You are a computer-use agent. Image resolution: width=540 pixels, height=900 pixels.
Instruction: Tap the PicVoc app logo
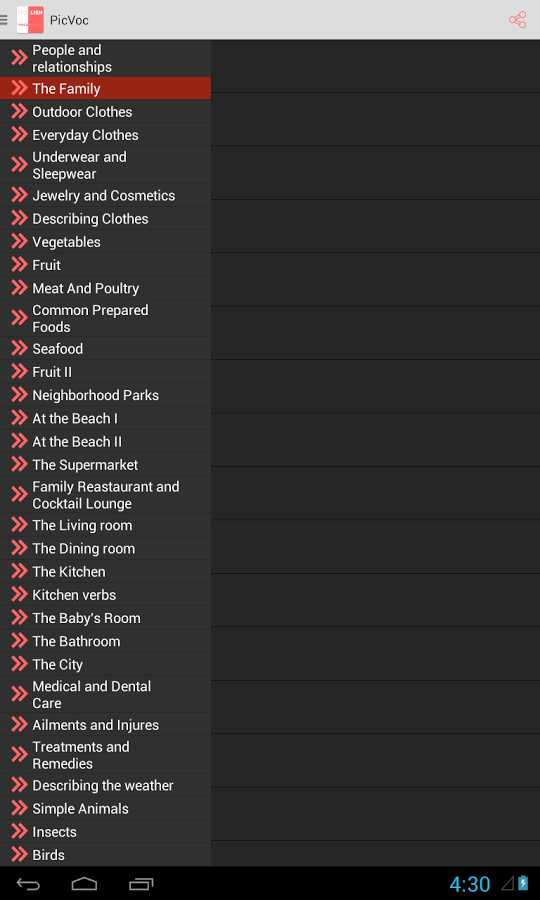tap(30, 20)
